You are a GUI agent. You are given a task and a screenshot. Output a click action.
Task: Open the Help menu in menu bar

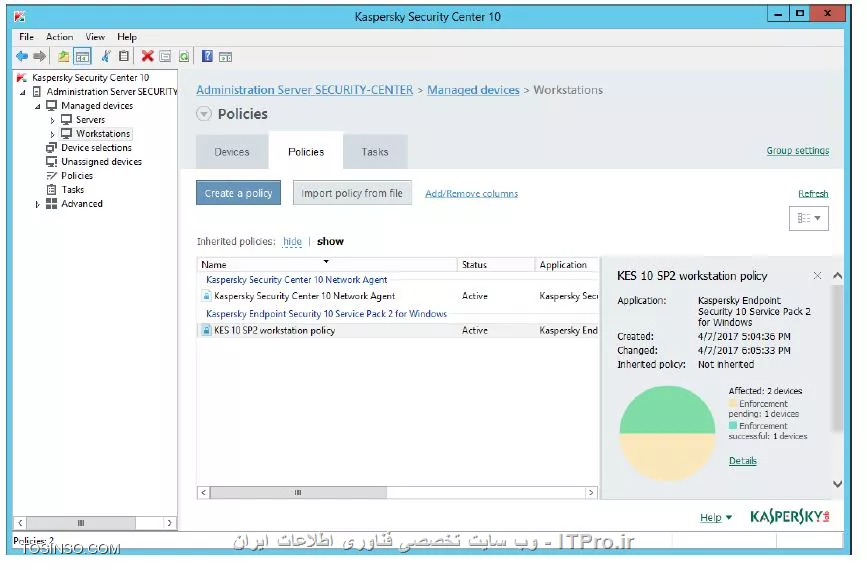[x=127, y=37]
